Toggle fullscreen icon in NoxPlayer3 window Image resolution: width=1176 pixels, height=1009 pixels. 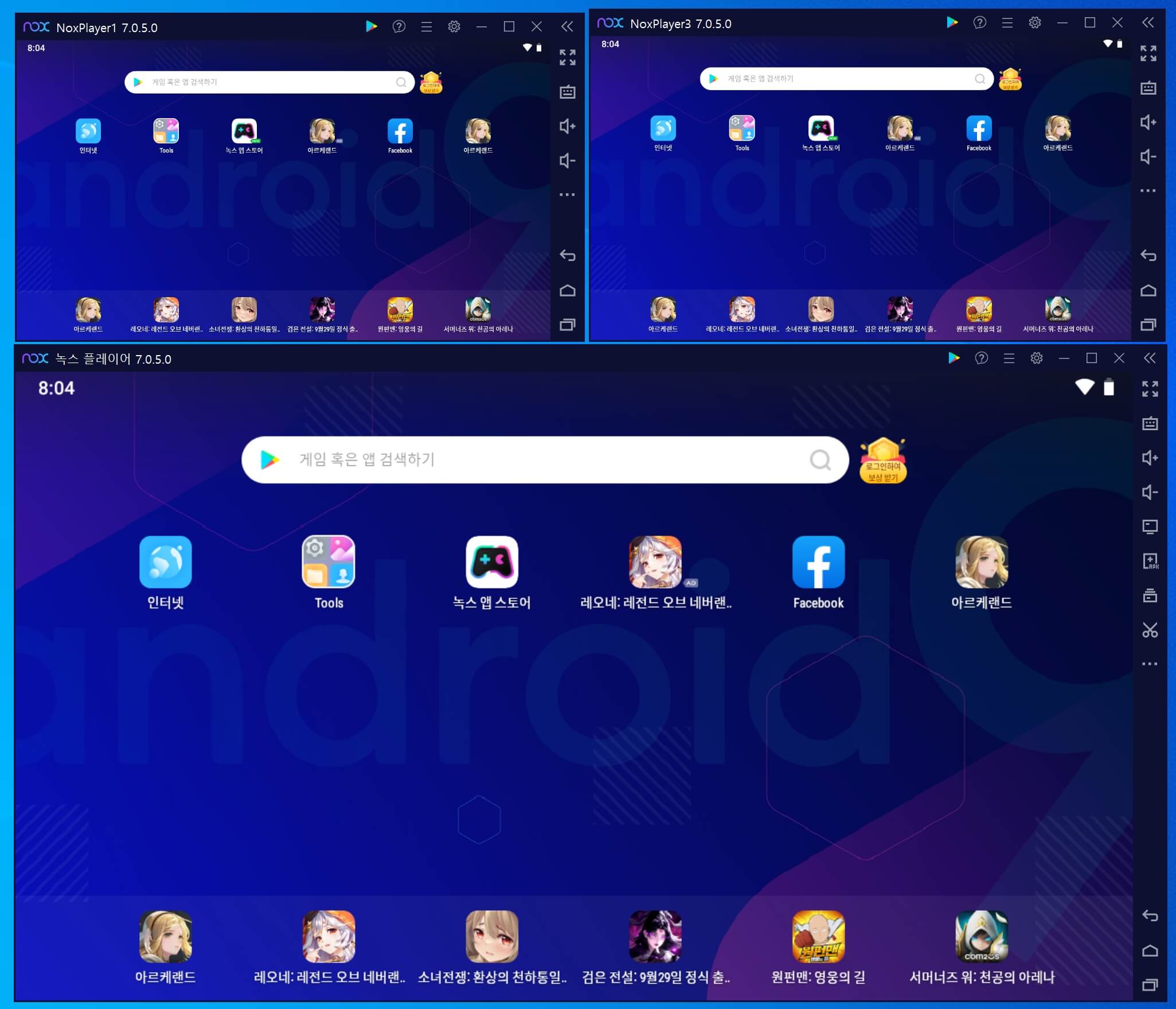pos(1148,53)
